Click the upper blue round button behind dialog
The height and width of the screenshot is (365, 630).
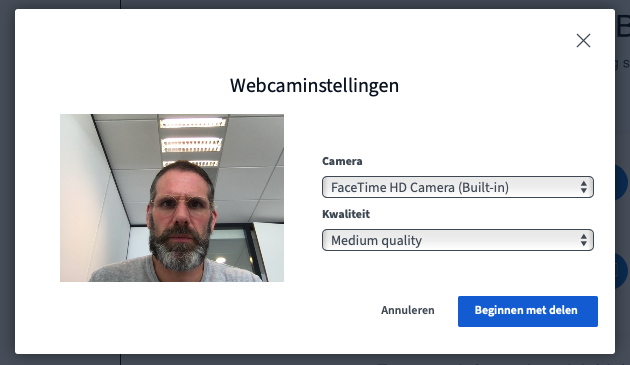[622, 182]
